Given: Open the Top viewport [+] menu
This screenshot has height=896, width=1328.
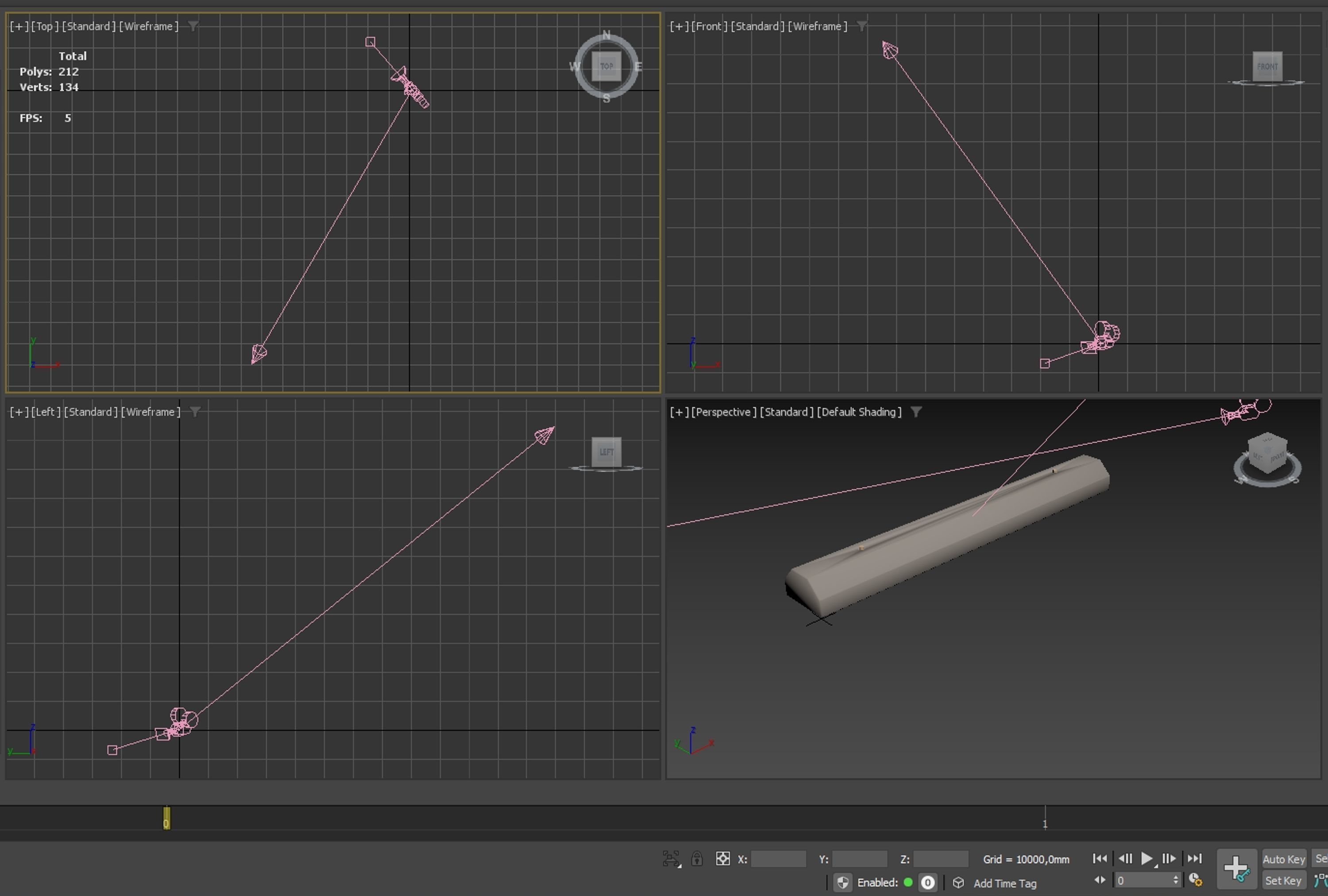Looking at the screenshot, I should click(18, 26).
